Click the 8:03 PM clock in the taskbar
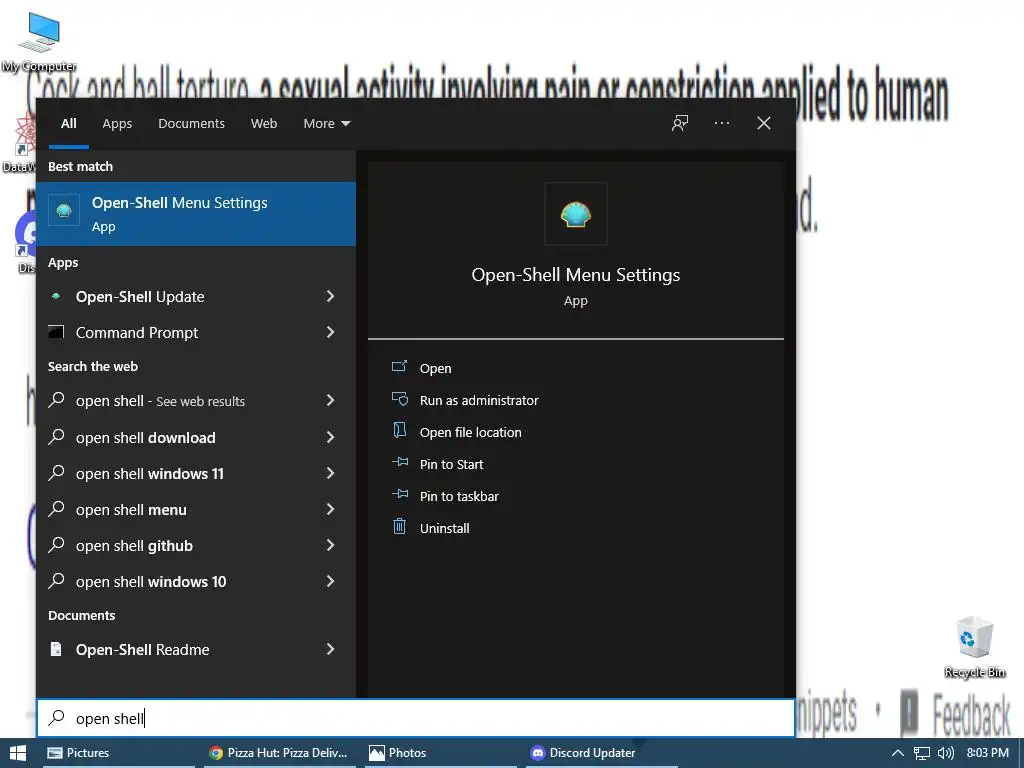 coord(987,752)
